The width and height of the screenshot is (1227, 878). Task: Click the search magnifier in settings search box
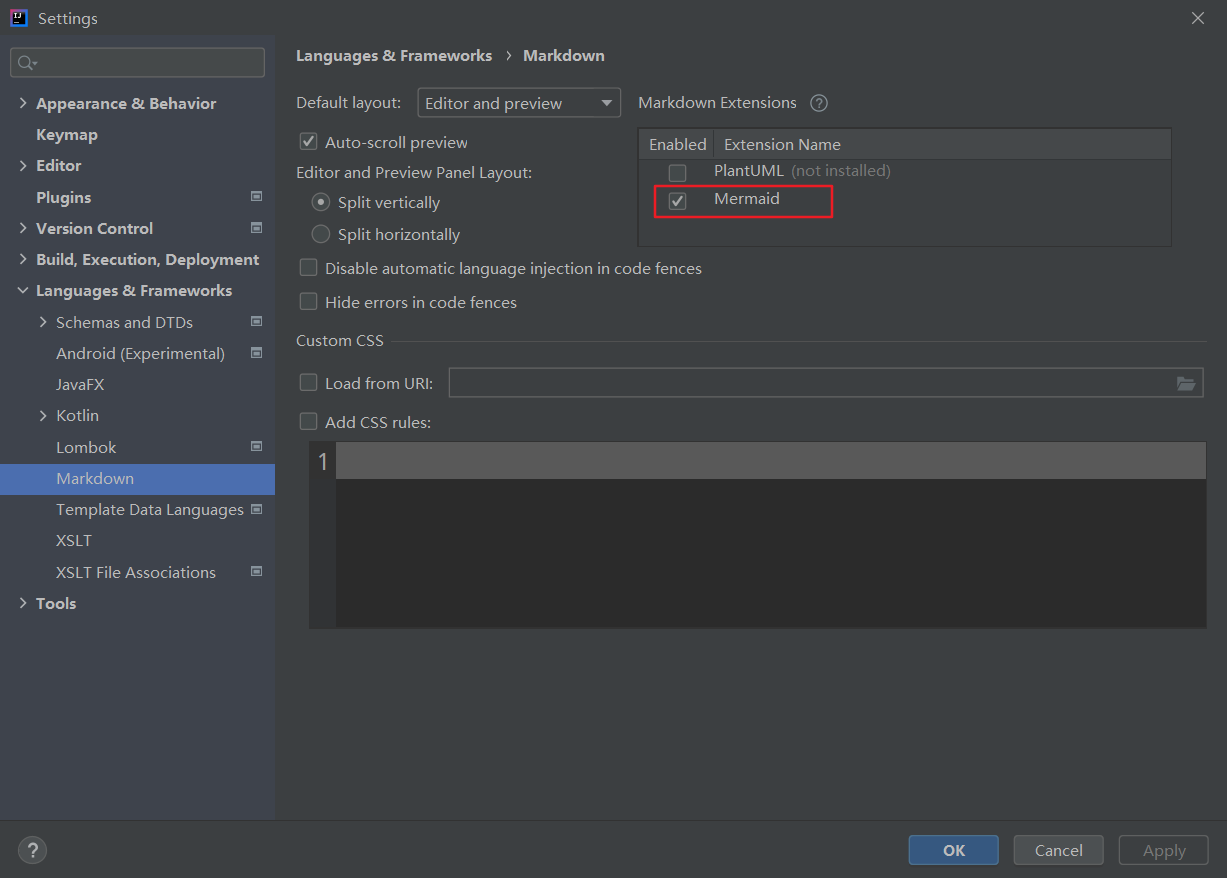(23, 62)
